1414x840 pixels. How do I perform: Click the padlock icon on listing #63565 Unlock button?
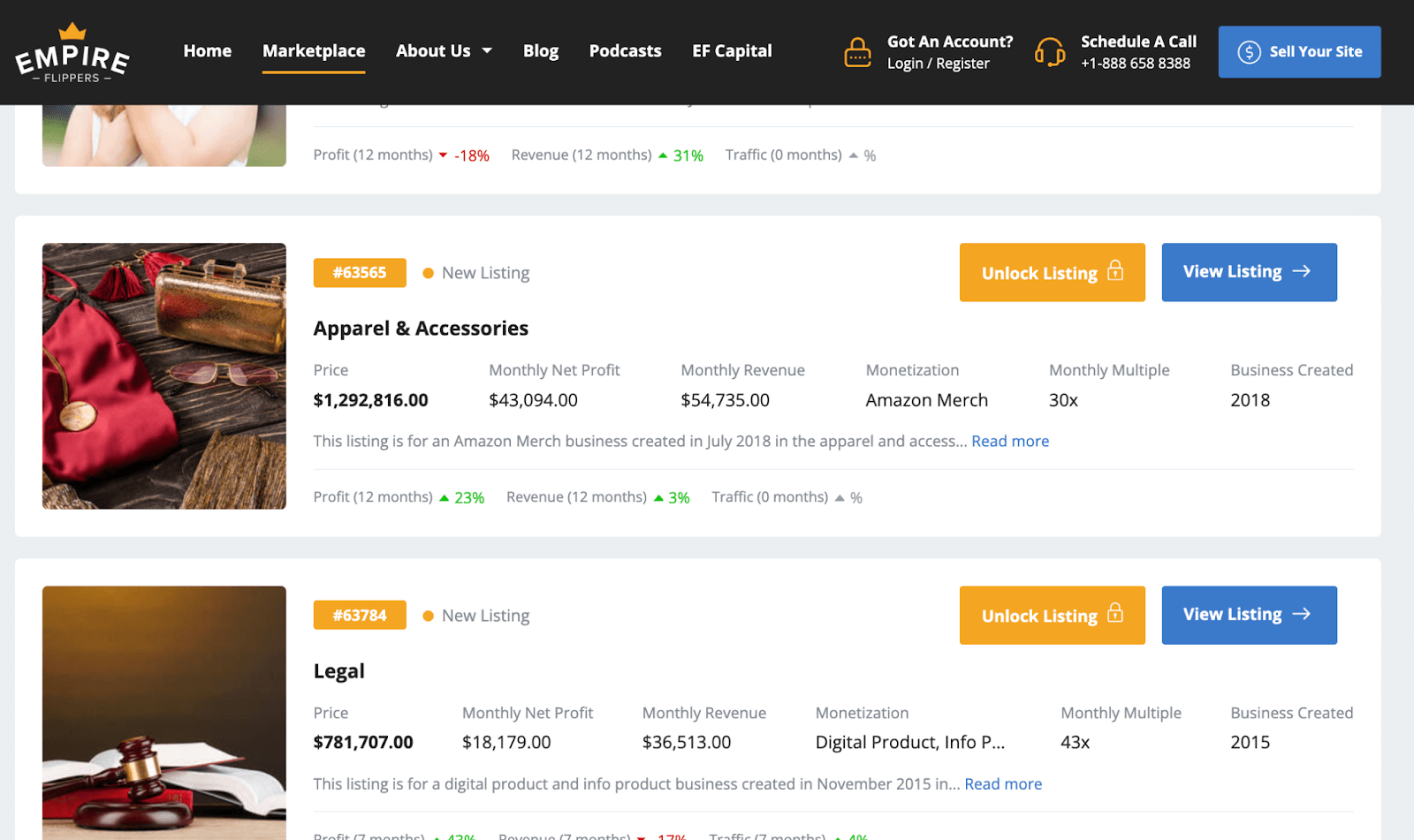pos(1115,272)
